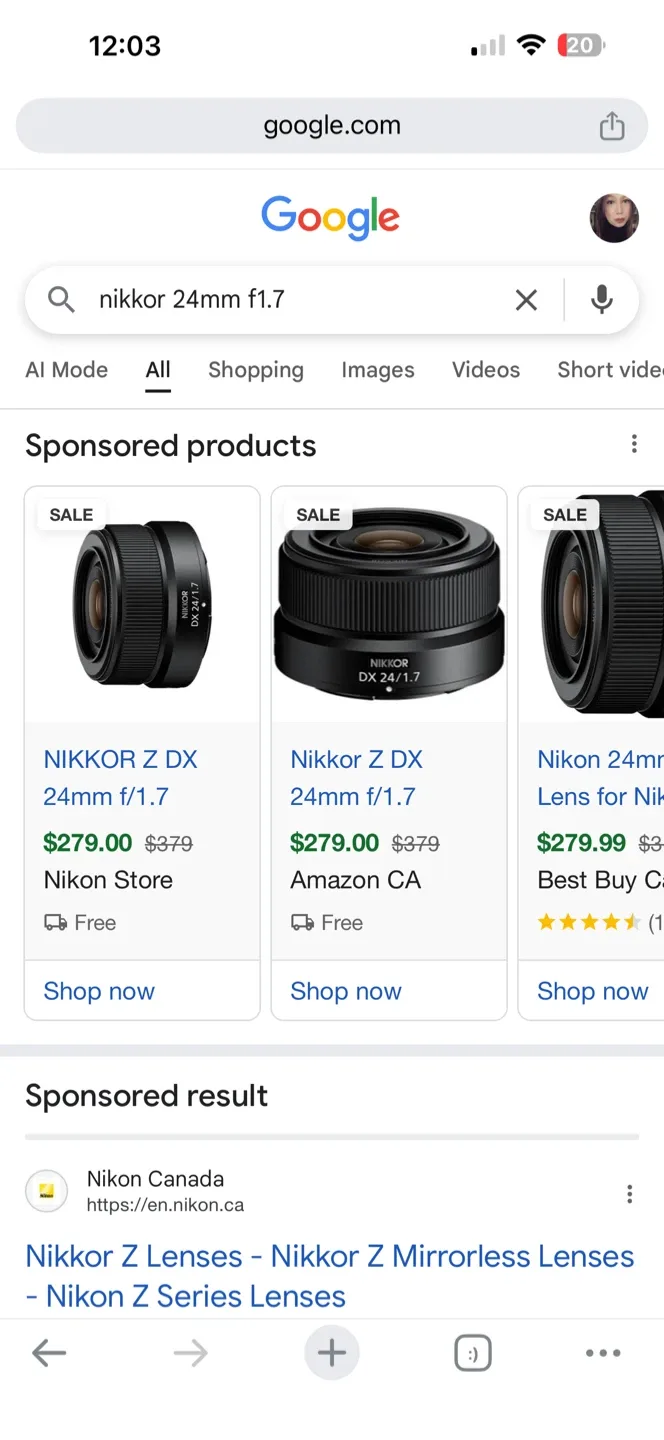
Task: Tap the magnifying glass icon in the search bar
Action: click(x=60, y=299)
